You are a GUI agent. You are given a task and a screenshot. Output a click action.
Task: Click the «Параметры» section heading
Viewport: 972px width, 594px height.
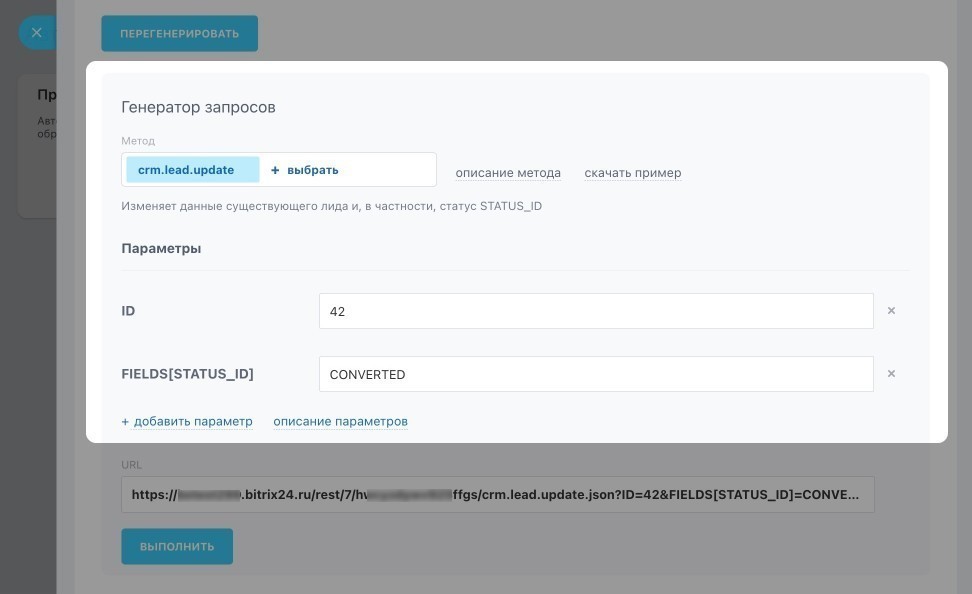tap(161, 248)
